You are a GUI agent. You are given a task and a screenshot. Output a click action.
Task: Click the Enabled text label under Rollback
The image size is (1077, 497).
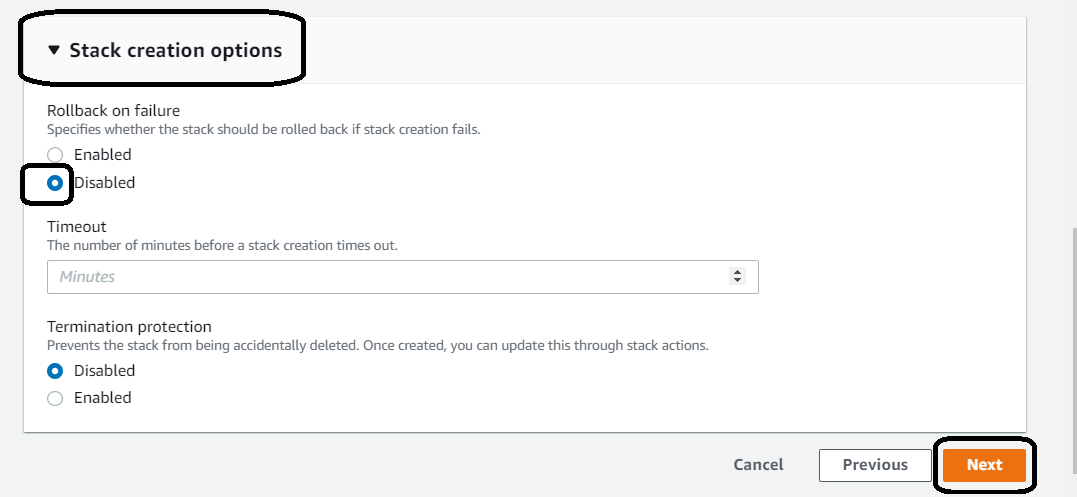(x=102, y=154)
